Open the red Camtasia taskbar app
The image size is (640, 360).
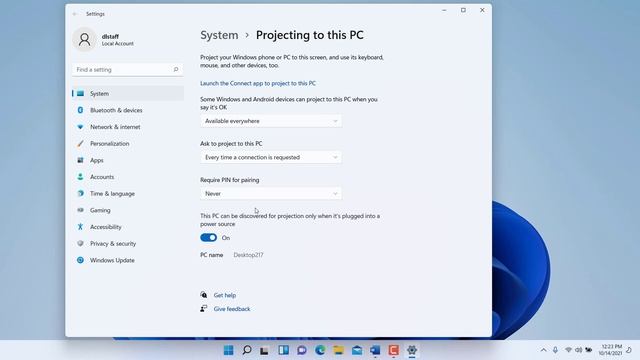(x=393, y=350)
